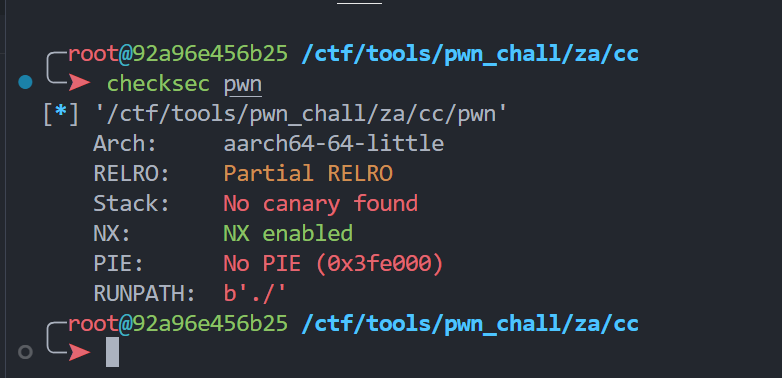Click the terminal block cursor

coord(112,352)
